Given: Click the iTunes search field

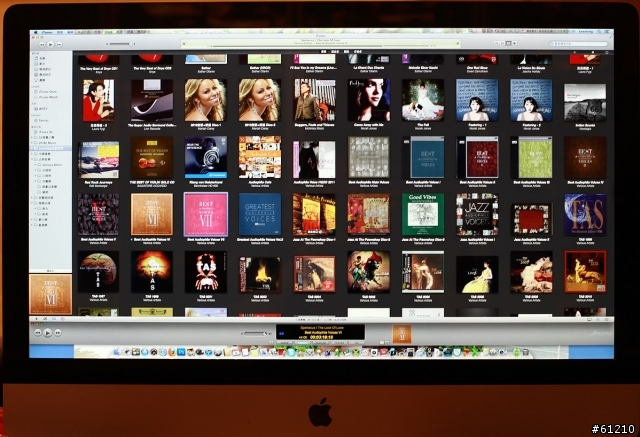Looking at the screenshot, I should click(x=578, y=43).
